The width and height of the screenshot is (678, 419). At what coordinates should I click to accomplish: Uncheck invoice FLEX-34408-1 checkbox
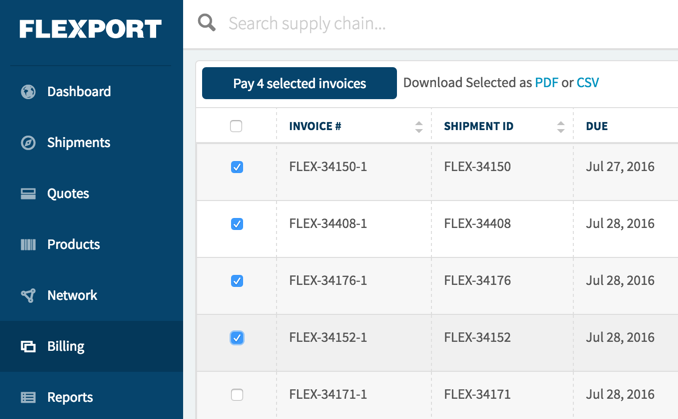237,224
